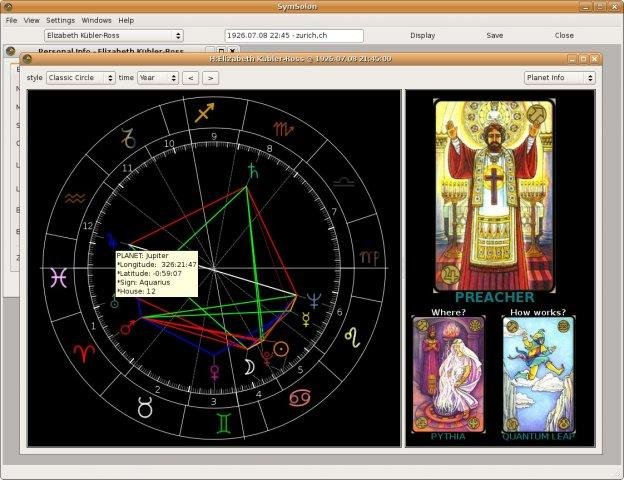Click the Save button
This screenshot has width=624, height=480.
coord(495,35)
